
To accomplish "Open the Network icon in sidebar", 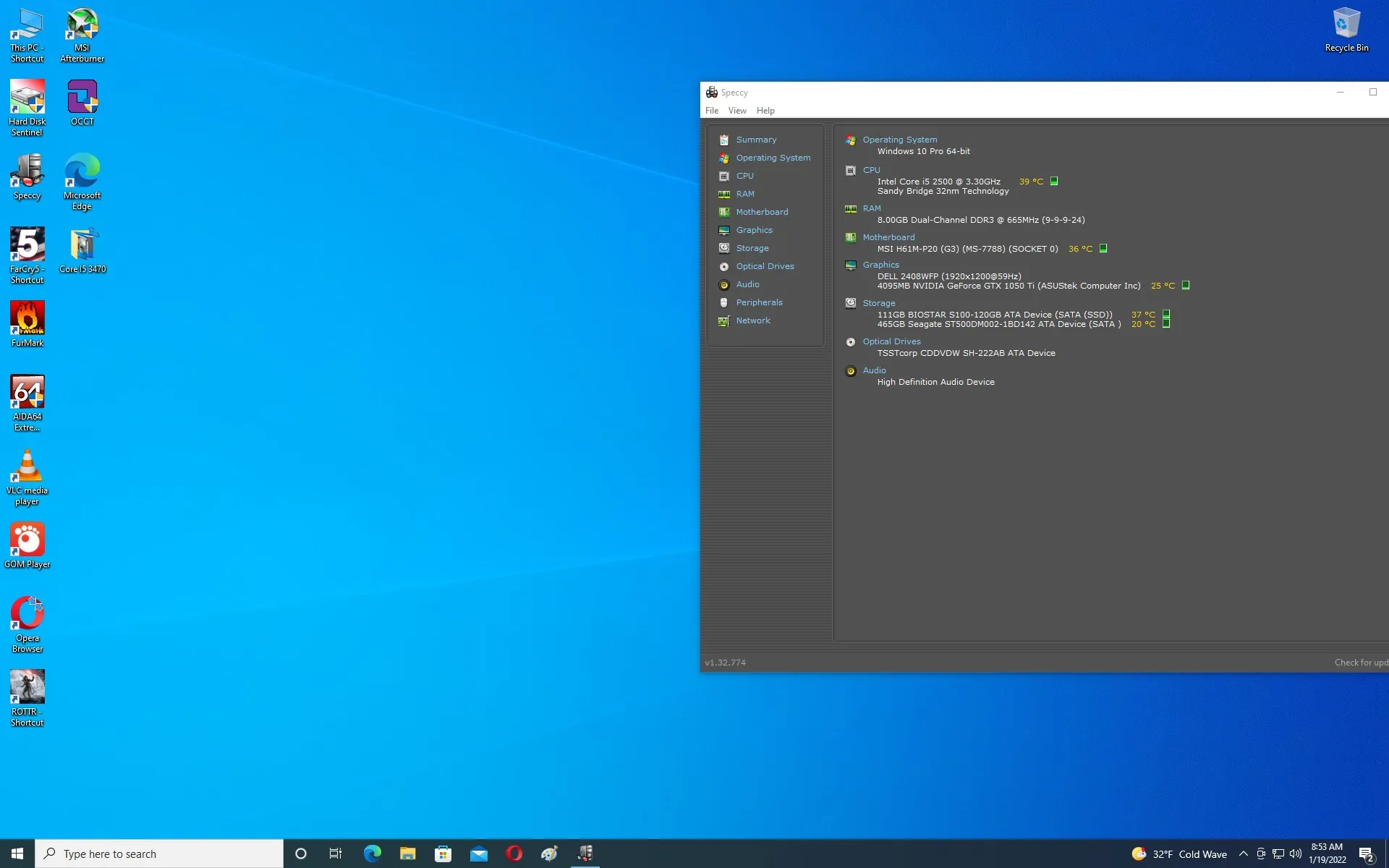I will tap(723, 320).
